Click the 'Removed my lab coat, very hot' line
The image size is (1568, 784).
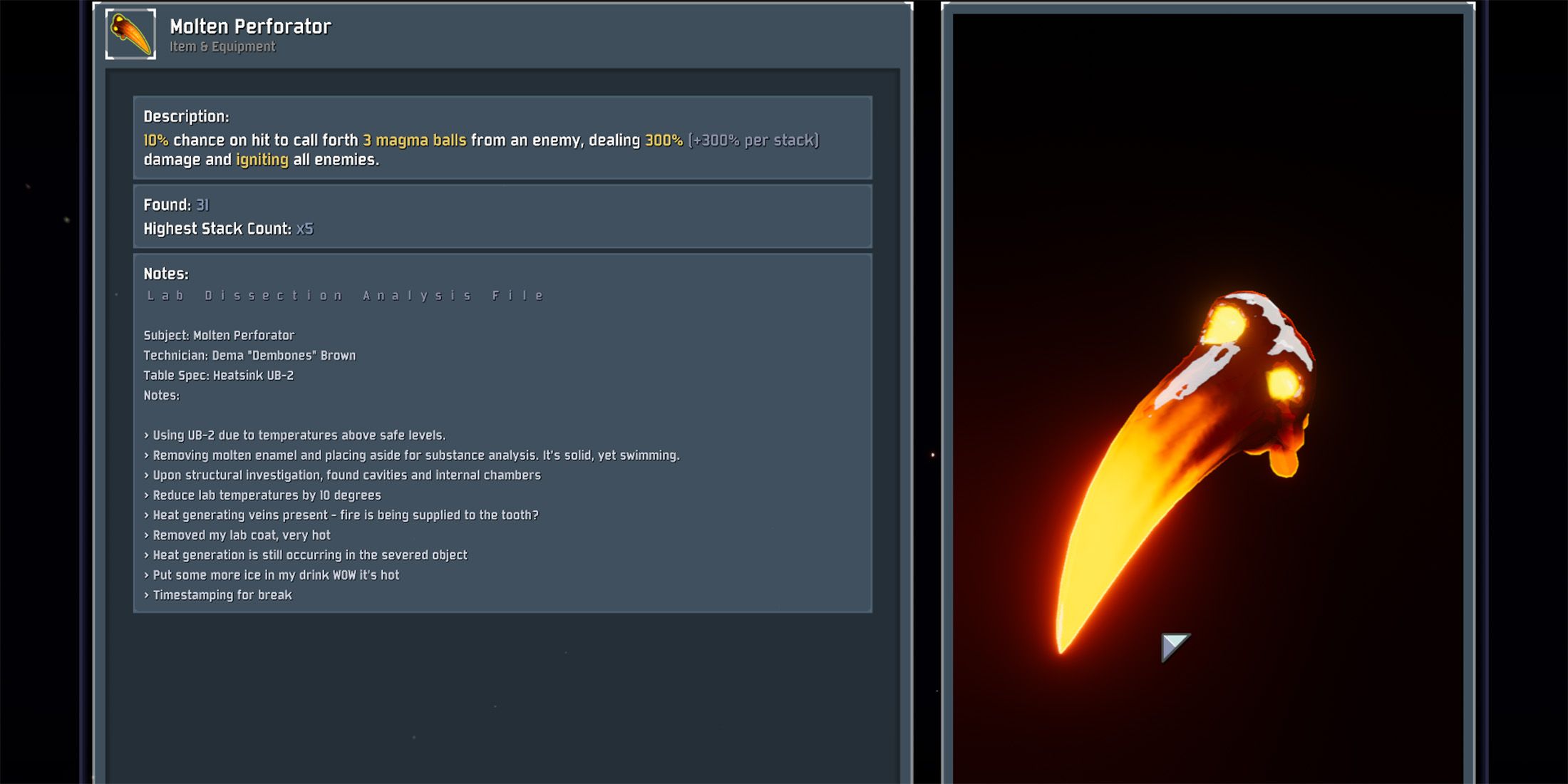(237, 535)
